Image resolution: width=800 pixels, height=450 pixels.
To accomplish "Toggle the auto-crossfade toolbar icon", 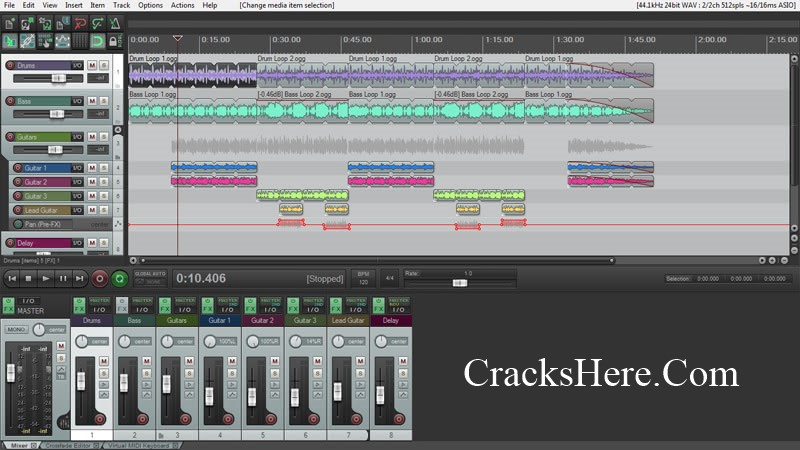I will (10, 41).
